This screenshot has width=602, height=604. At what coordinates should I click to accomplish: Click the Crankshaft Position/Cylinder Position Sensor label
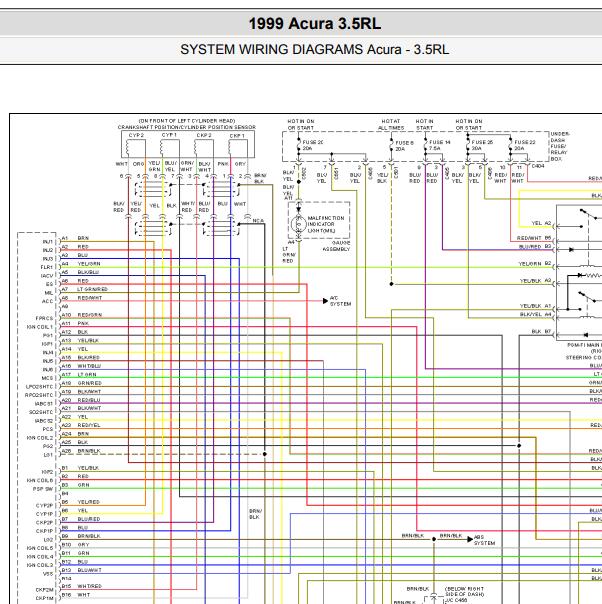[186, 127]
